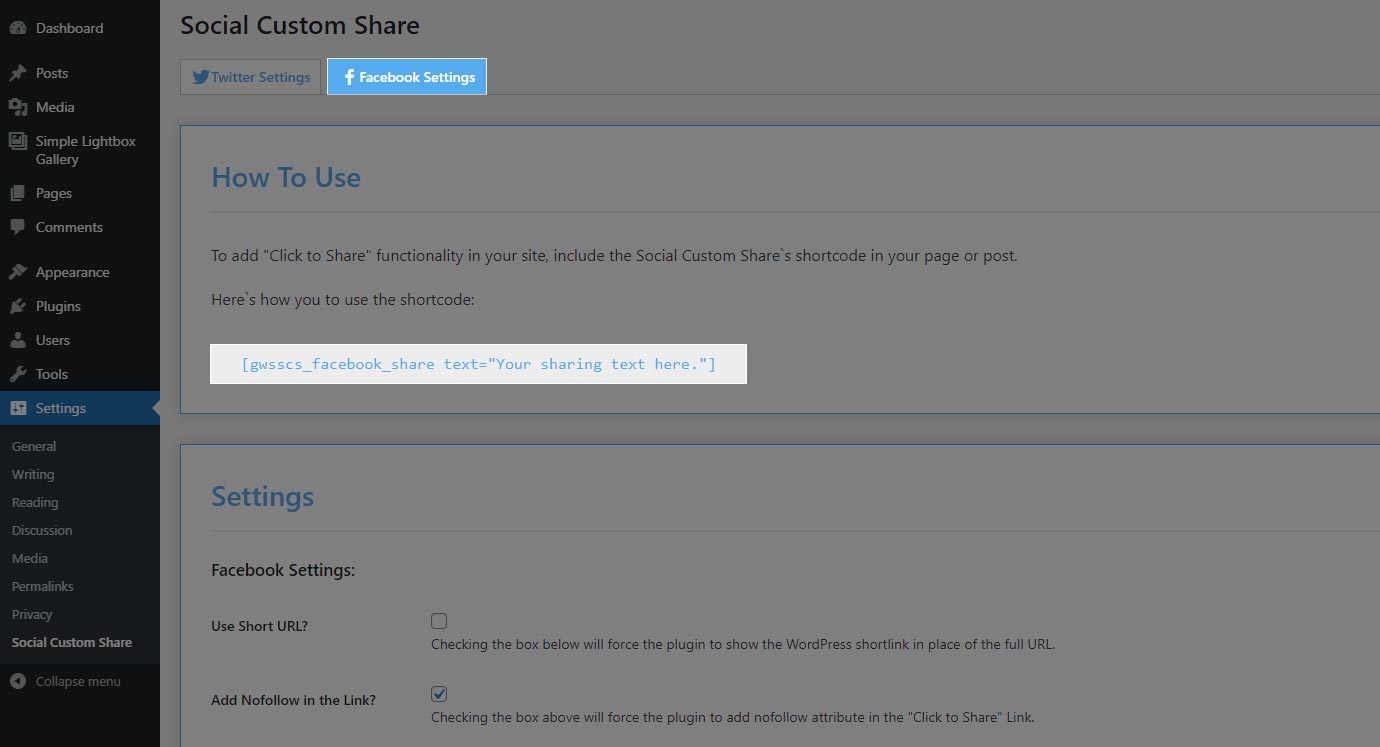1380x747 pixels.
Task: Click the gwsscs_facebook_share shortcode box
Action: click(x=479, y=364)
